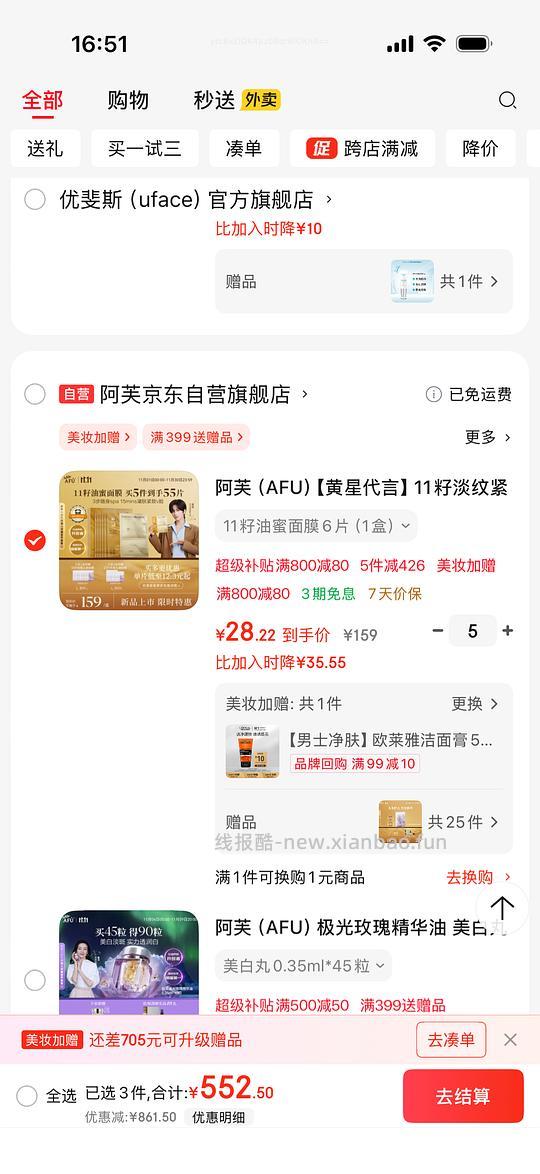The width and height of the screenshot is (540, 1174).
Task: Decrease quantity with the minus icon
Action: (438, 631)
